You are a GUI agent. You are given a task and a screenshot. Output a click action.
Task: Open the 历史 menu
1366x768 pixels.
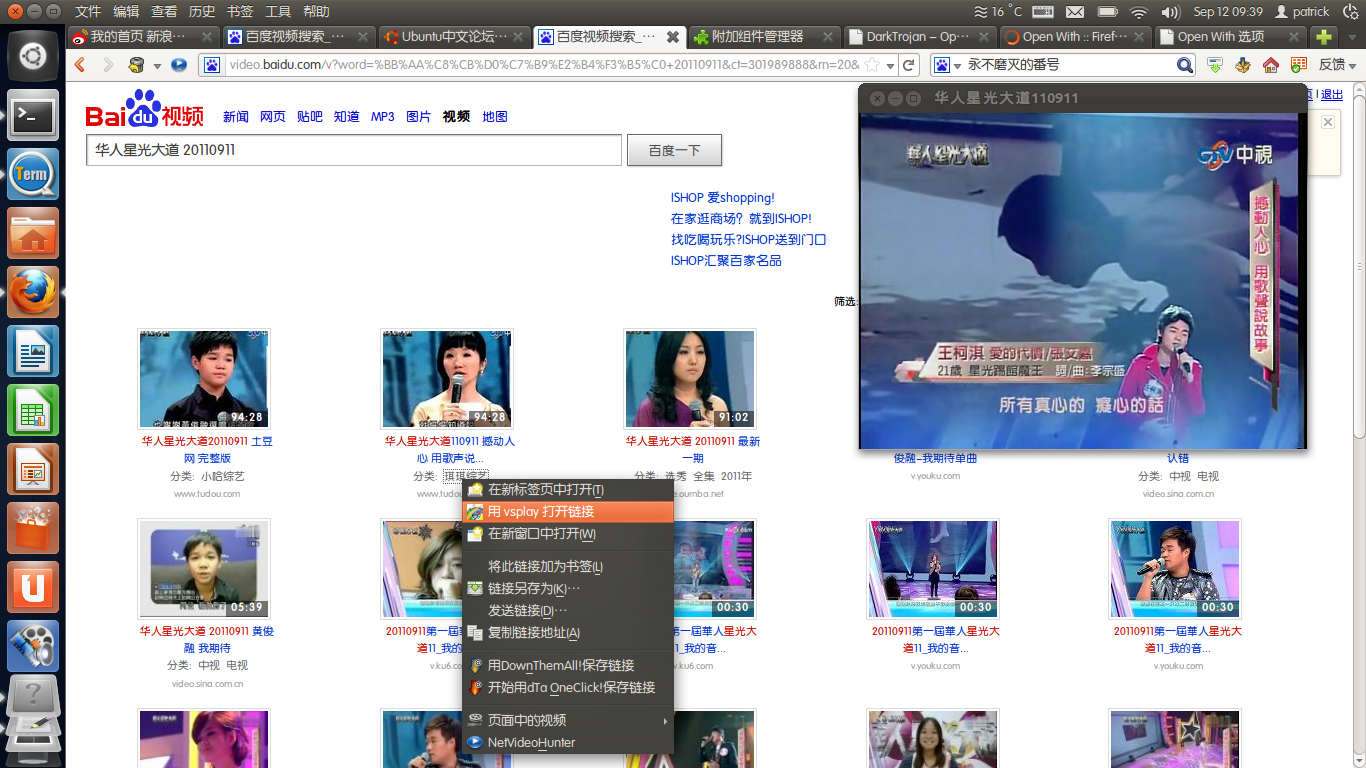click(x=202, y=11)
